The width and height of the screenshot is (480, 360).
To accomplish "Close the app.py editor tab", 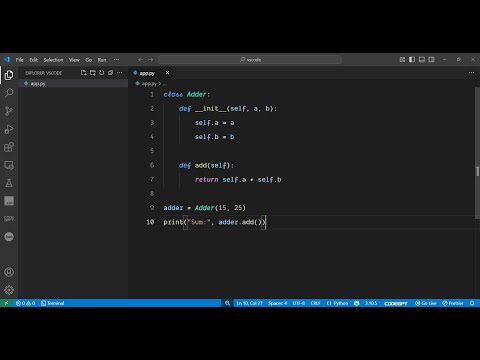I will pyautogui.click(x=167, y=73).
